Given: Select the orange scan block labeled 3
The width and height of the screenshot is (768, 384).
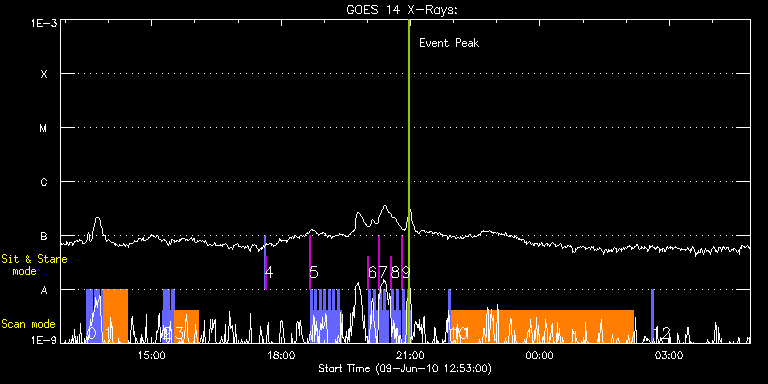Looking at the screenshot, I should [187, 326].
